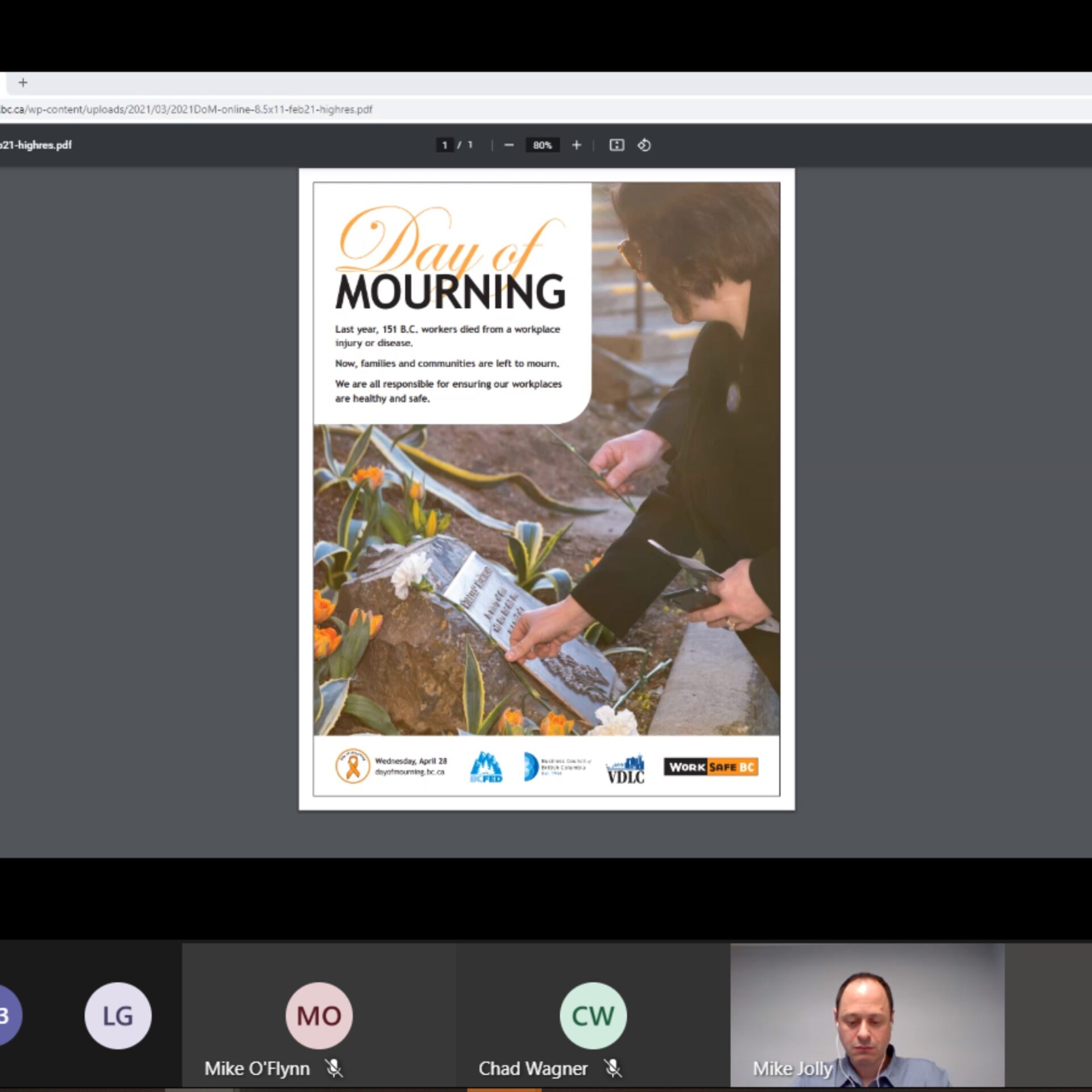Click the dayofmourning.bc.ca link text
1092x1092 pixels.
[409, 772]
